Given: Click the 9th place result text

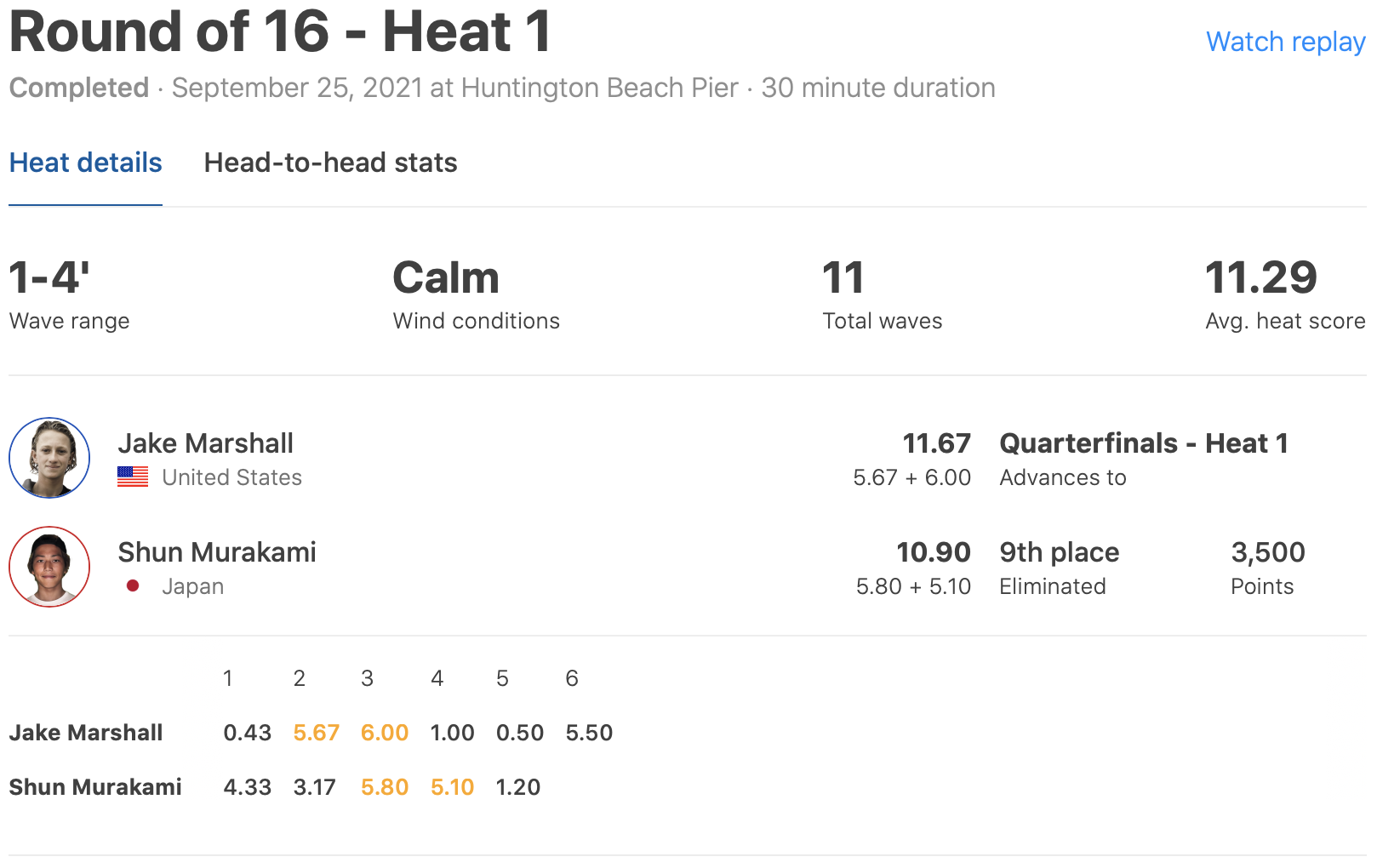Looking at the screenshot, I should [x=1059, y=552].
